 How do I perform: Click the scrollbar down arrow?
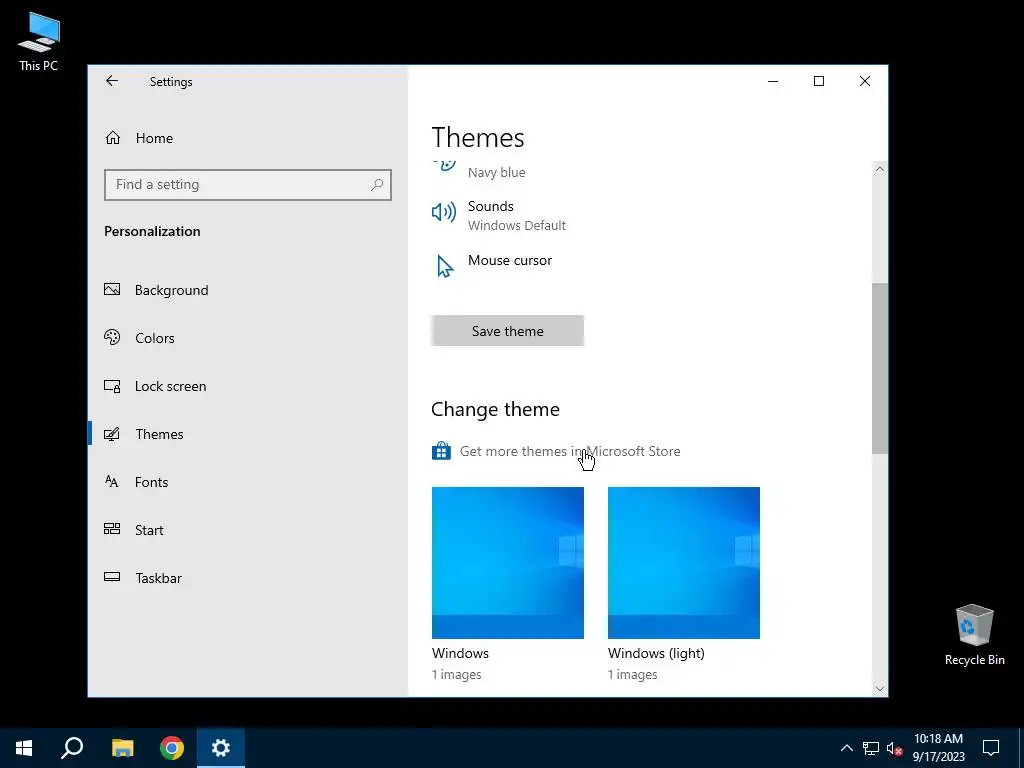(x=880, y=688)
